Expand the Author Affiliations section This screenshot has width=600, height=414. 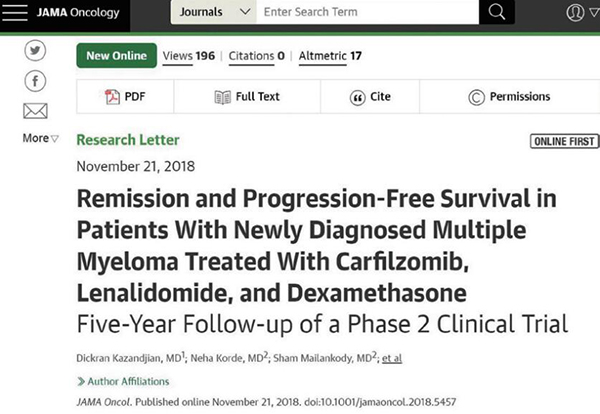[x=123, y=381]
